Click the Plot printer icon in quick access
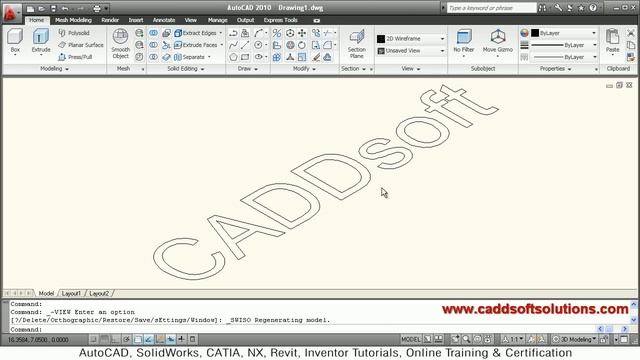640x360 pixels. 96,8
